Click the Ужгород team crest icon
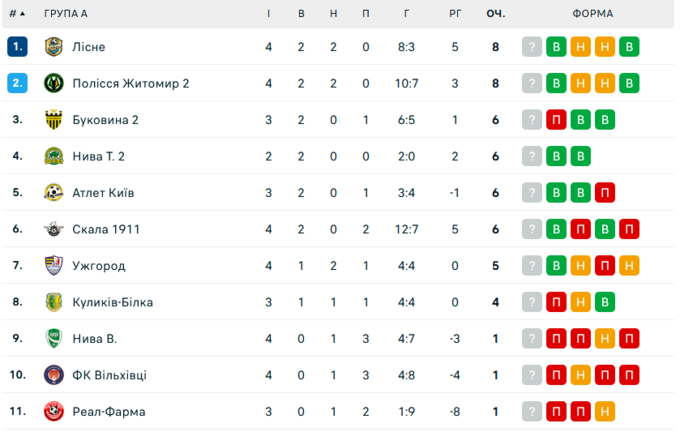This screenshot has height=432, width=680. (x=53, y=266)
